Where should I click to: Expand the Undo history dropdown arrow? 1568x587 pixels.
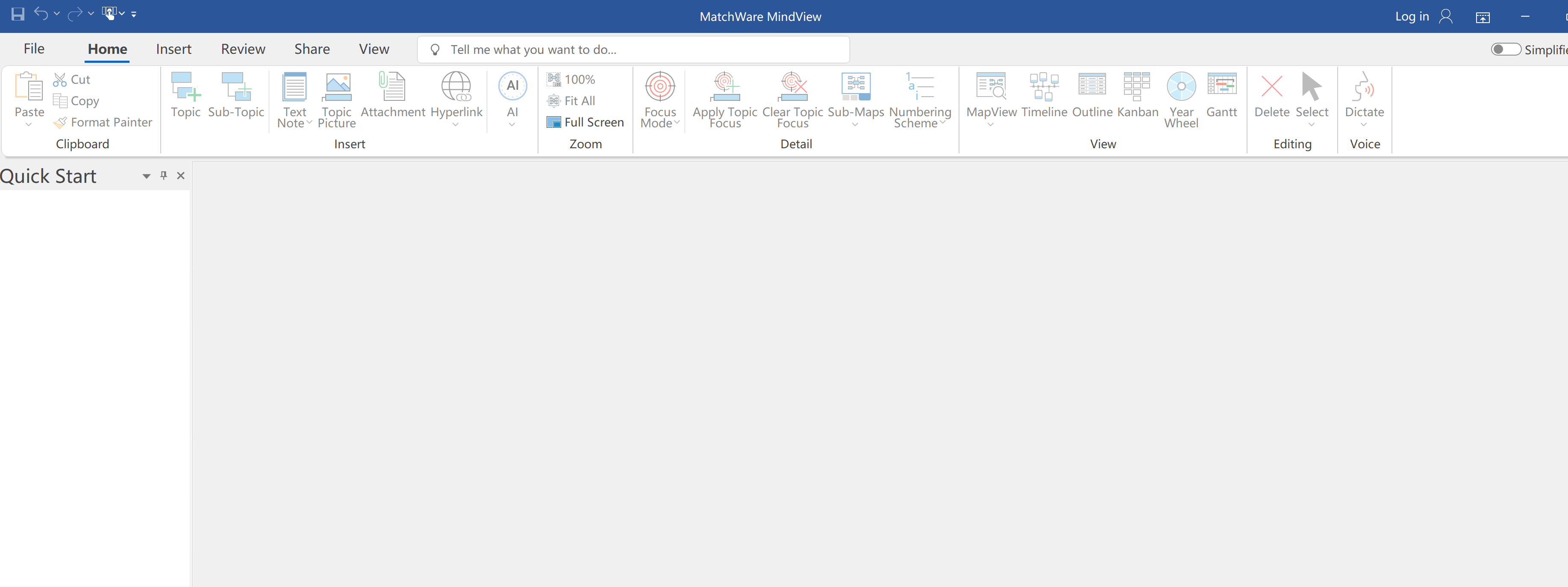(x=56, y=13)
